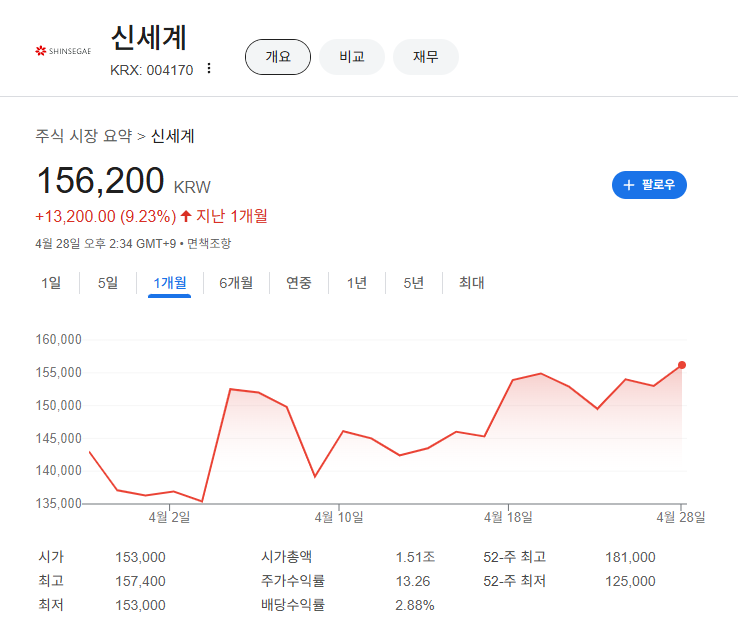This screenshot has height=631, width=738.
Task: Click the 주가수익률 value 13.26
Action: (x=413, y=581)
